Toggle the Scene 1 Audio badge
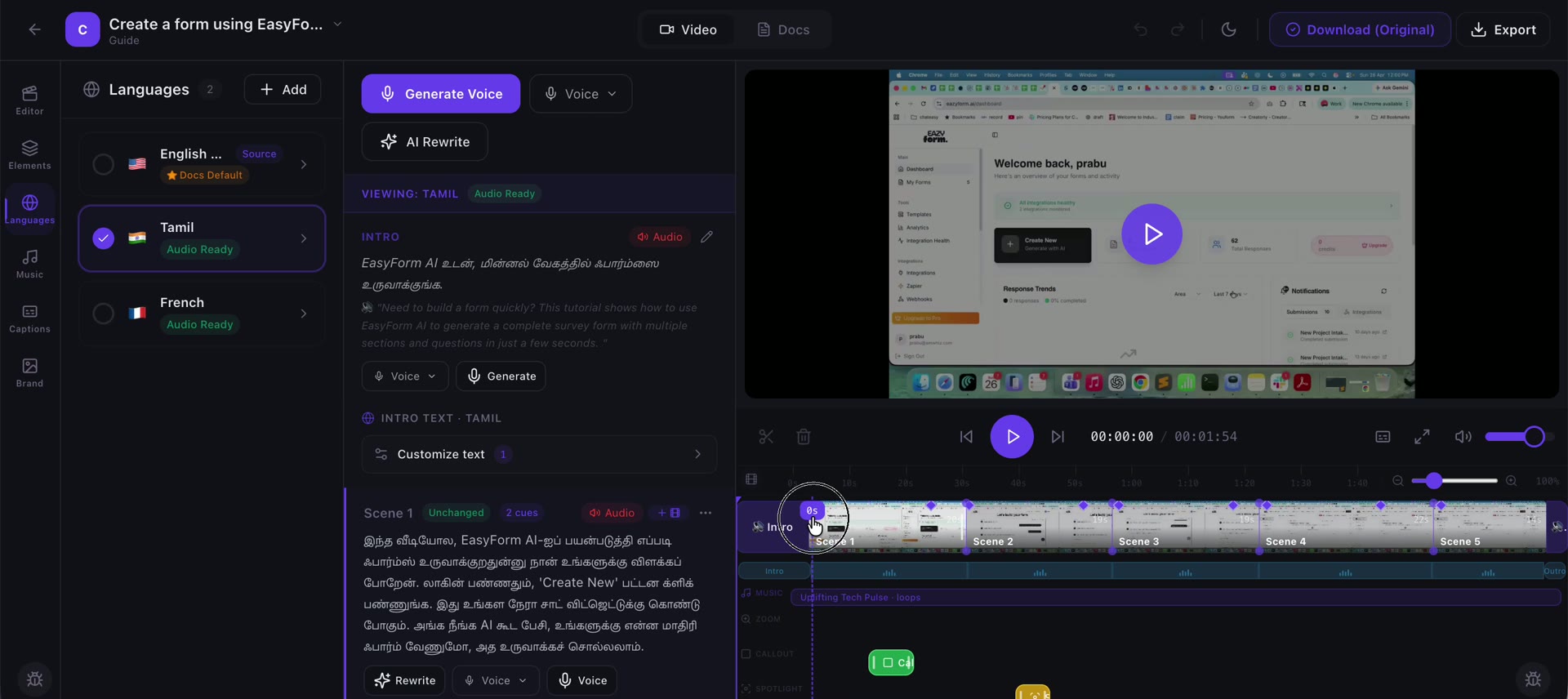The width and height of the screenshot is (1568, 699). tap(612, 513)
